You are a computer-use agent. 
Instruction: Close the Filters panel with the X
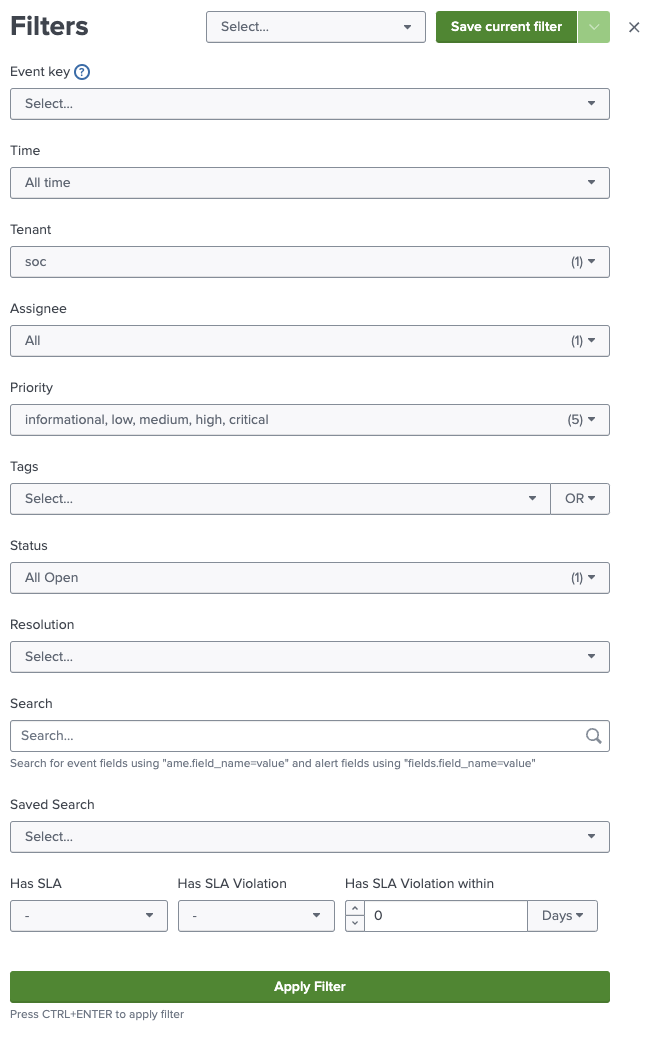pos(634,27)
